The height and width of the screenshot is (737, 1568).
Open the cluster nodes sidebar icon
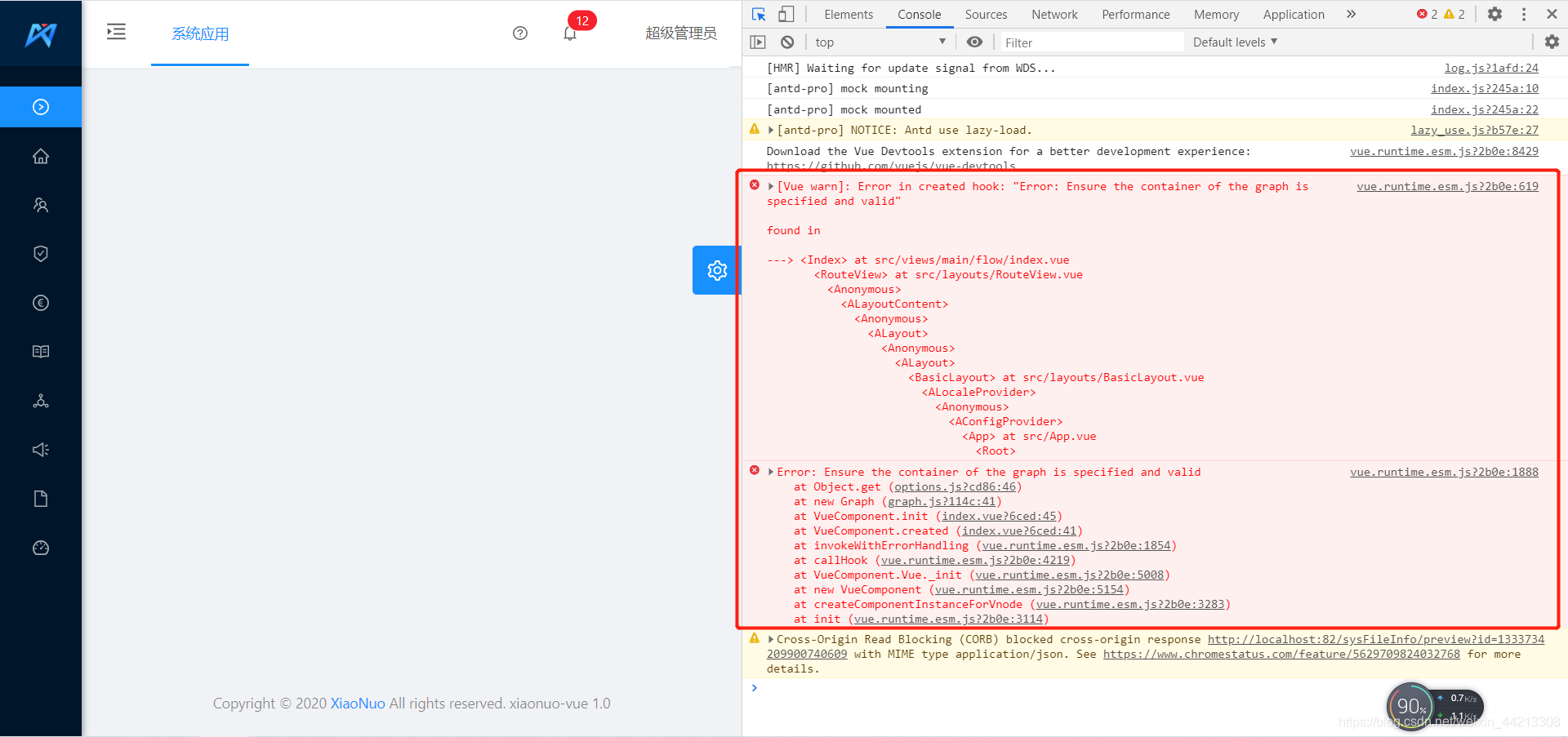tap(41, 401)
